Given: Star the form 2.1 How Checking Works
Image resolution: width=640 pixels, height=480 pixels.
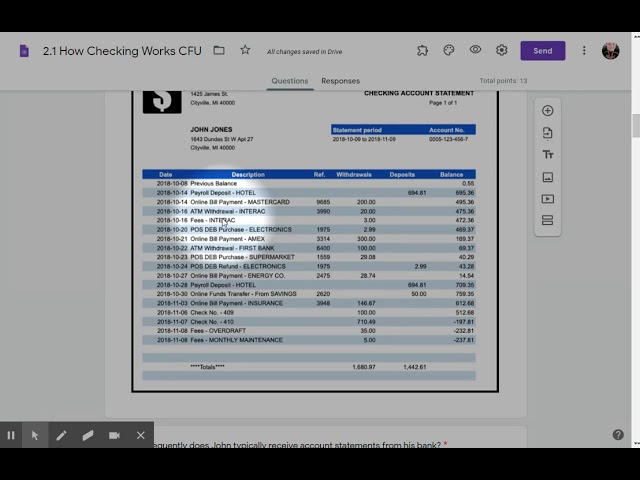Looking at the screenshot, I should coord(245,50).
